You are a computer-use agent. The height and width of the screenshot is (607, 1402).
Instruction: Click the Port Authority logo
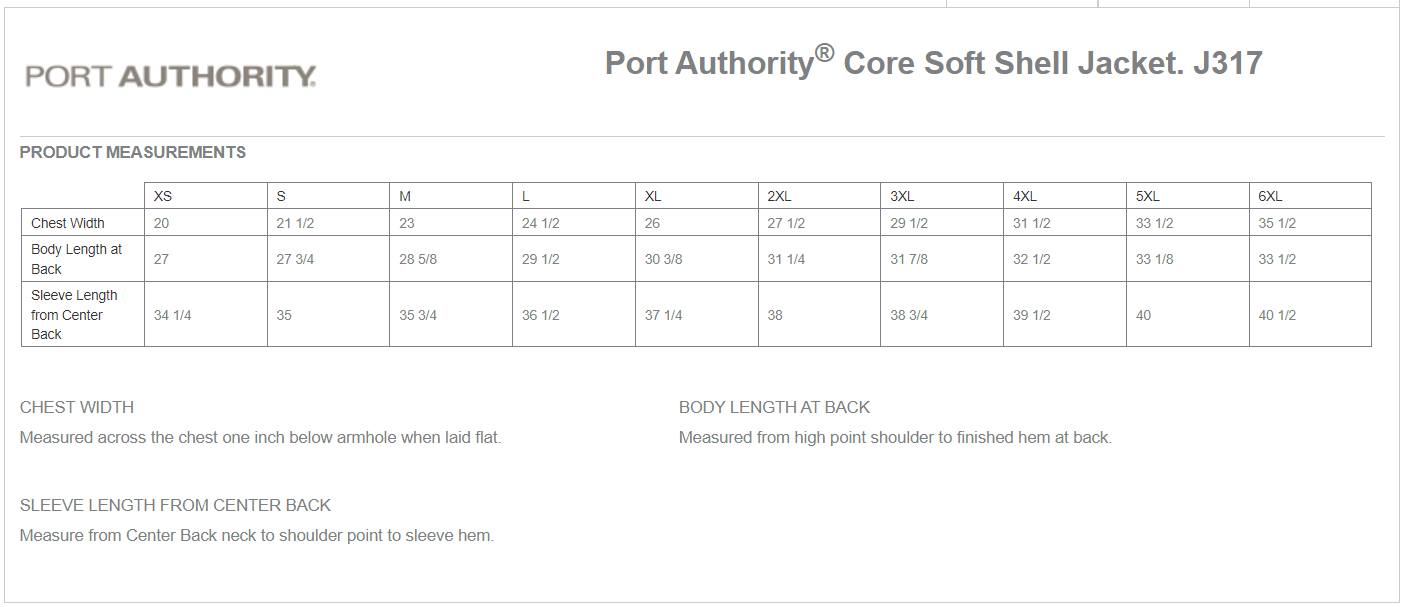(171, 76)
